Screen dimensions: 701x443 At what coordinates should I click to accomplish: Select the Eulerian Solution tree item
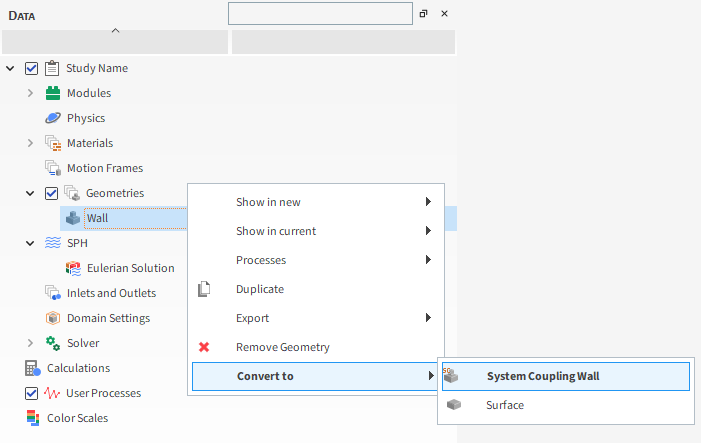[x=131, y=268]
